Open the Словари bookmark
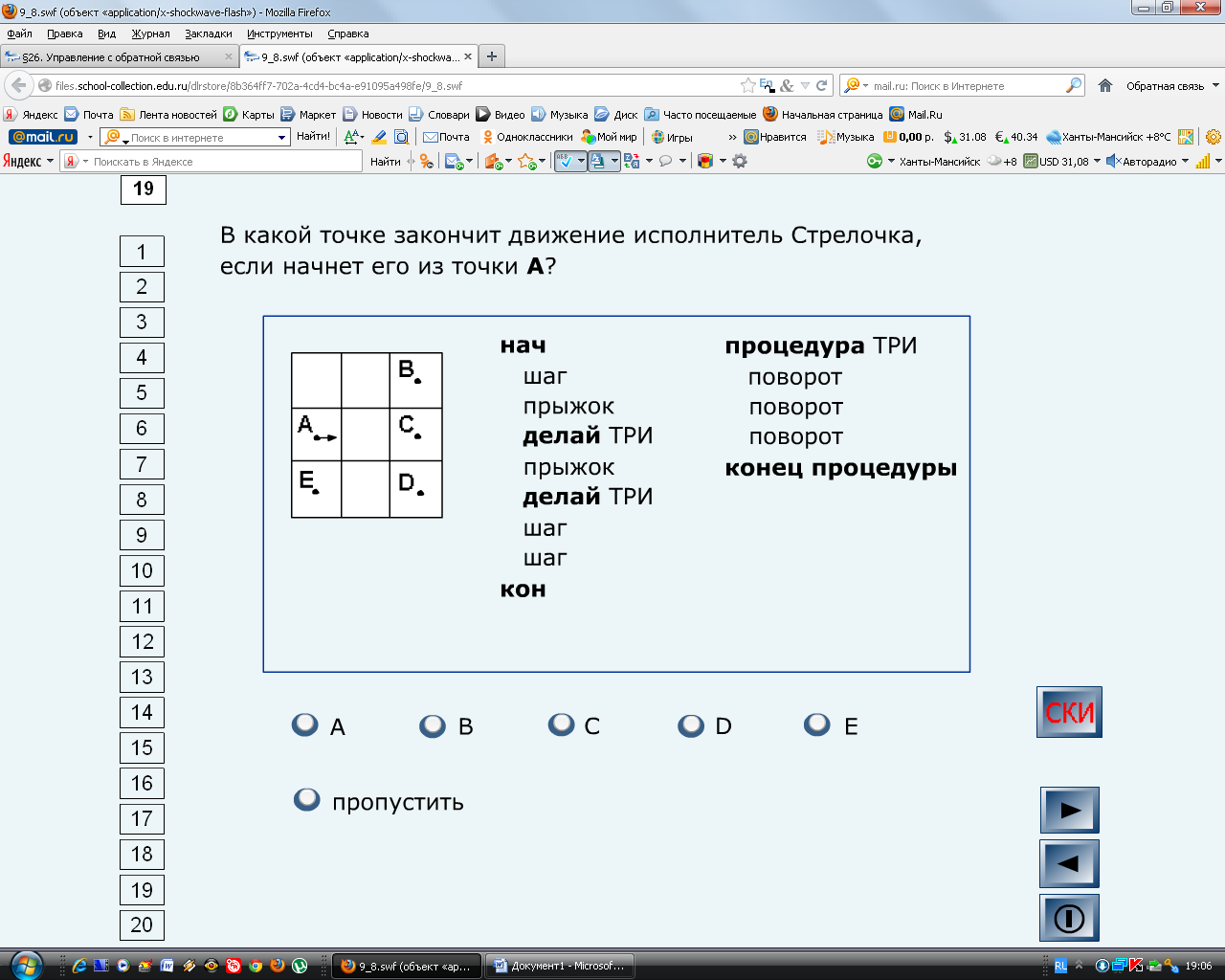 click(x=439, y=114)
